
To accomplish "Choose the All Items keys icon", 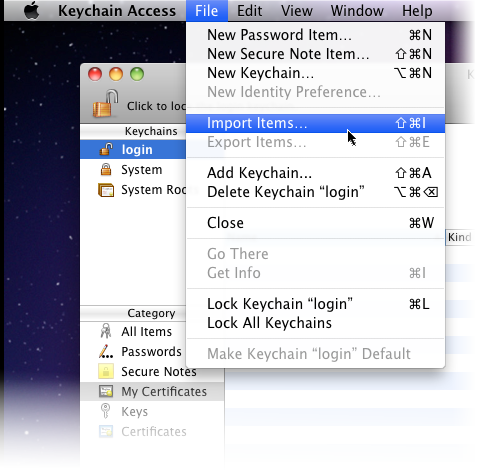I will pyautogui.click(x=106, y=331).
